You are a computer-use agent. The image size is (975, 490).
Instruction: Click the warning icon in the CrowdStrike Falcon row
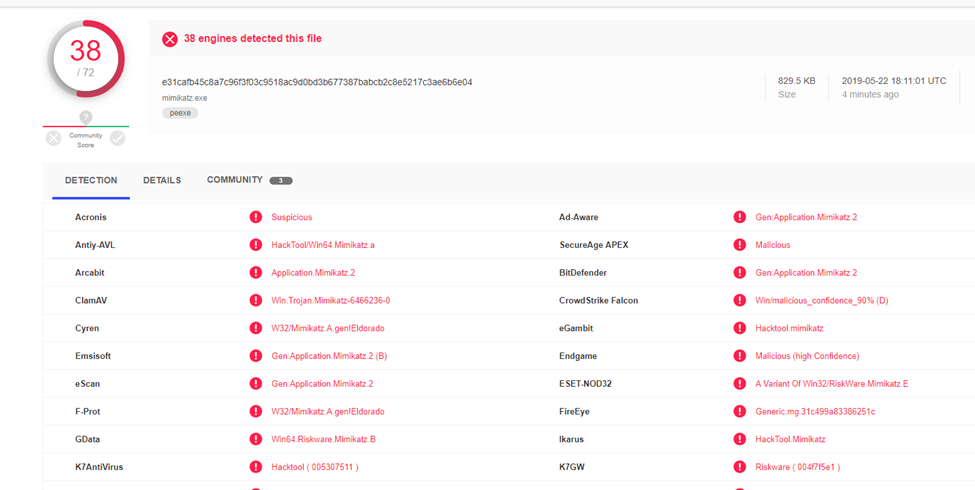(739, 300)
